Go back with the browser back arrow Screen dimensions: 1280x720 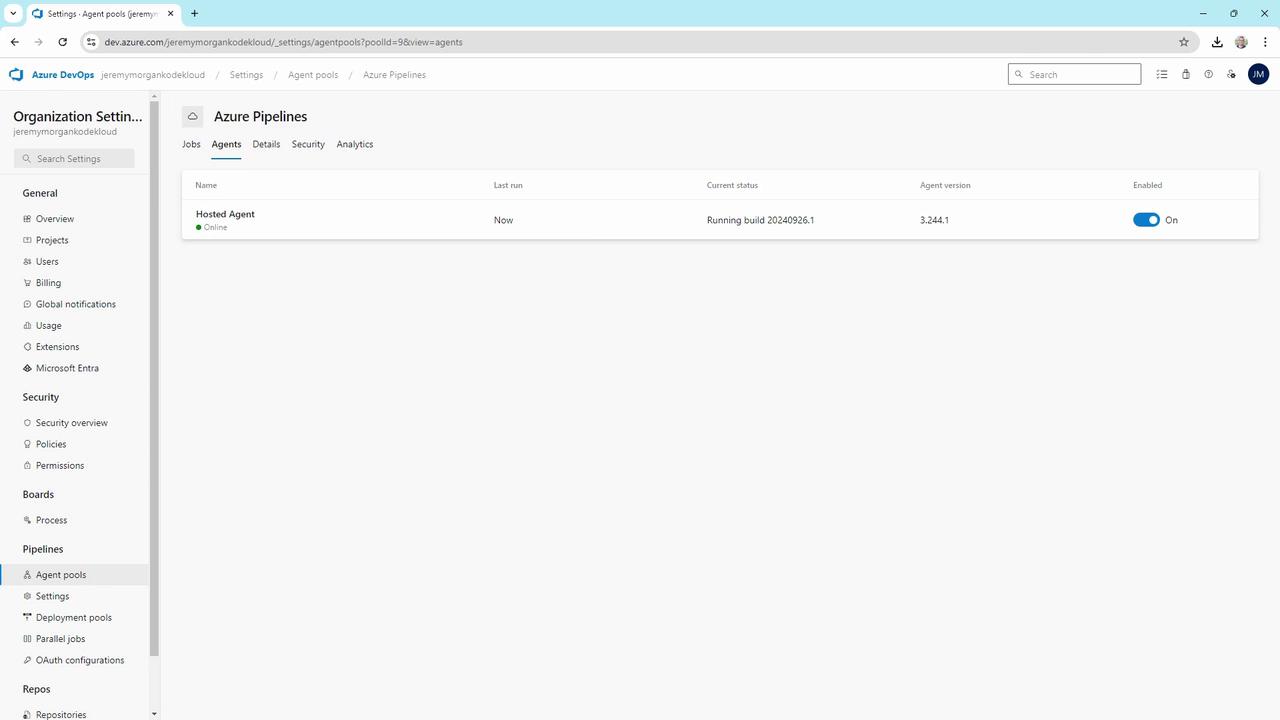[15, 42]
